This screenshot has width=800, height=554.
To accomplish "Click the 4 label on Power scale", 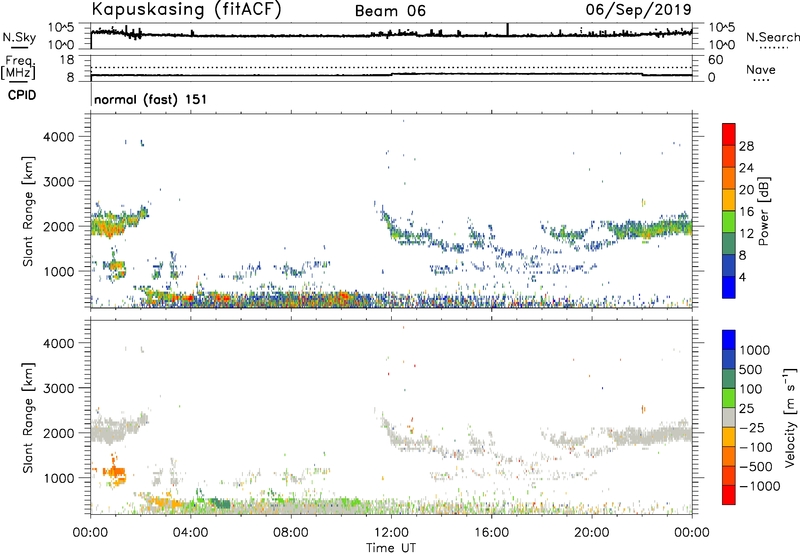I will point(742,277).
